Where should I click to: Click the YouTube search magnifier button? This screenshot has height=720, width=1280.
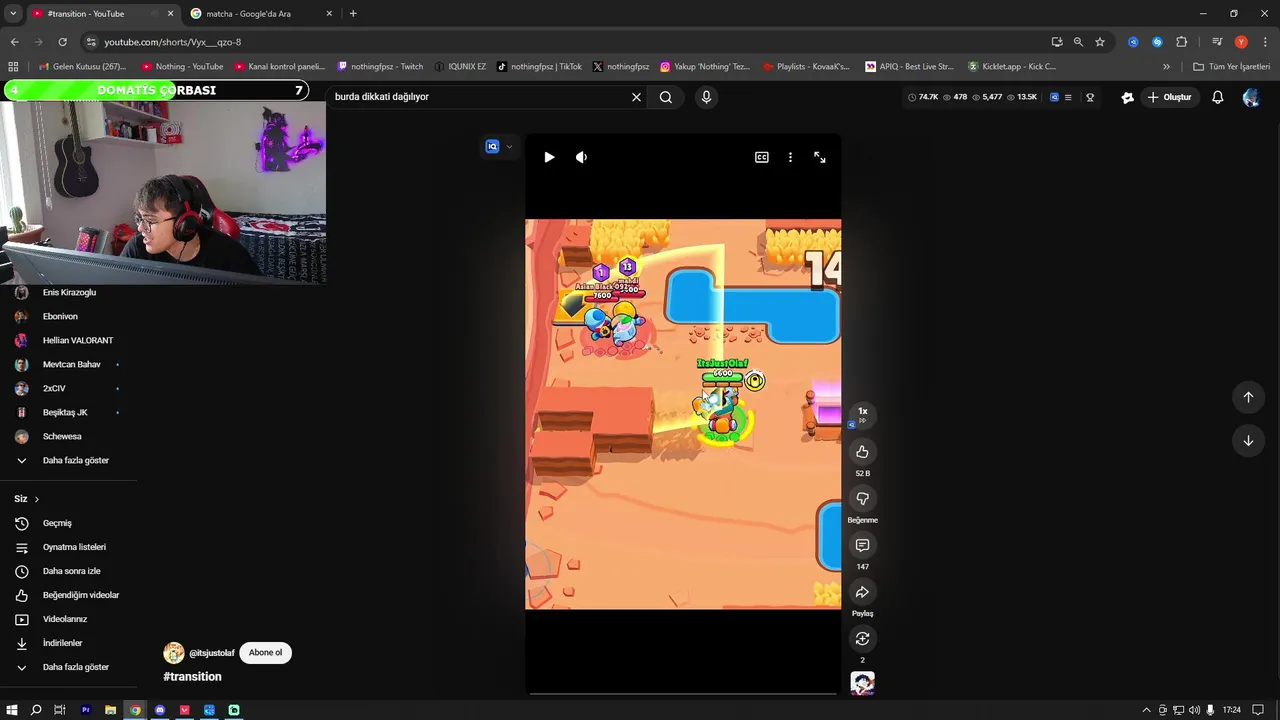tap(666, 97)
